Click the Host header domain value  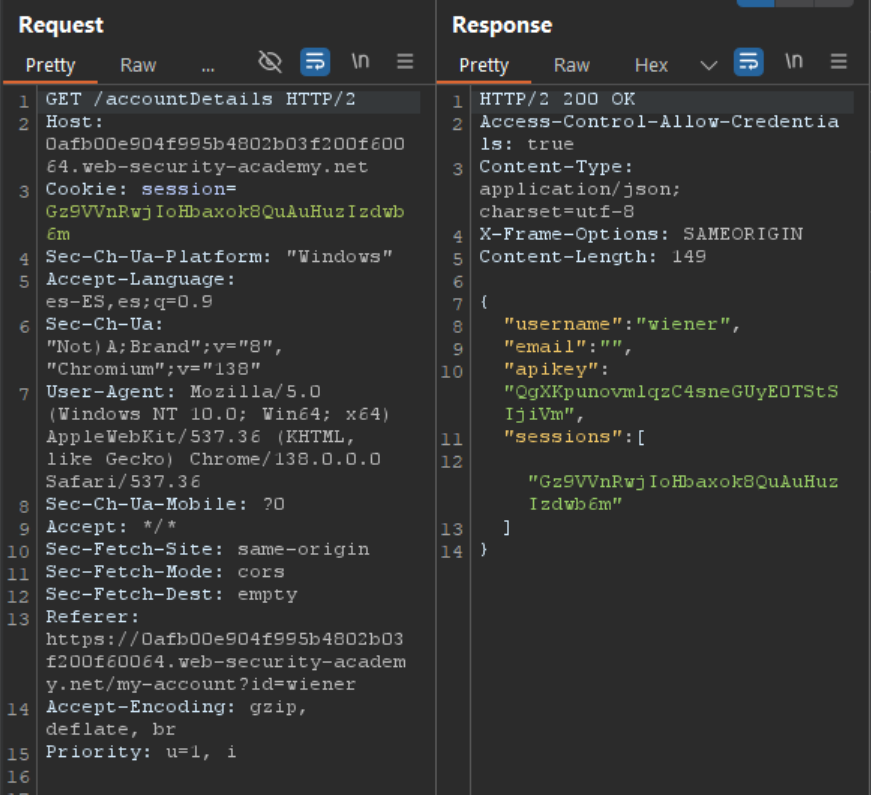[x=225, y=155]
